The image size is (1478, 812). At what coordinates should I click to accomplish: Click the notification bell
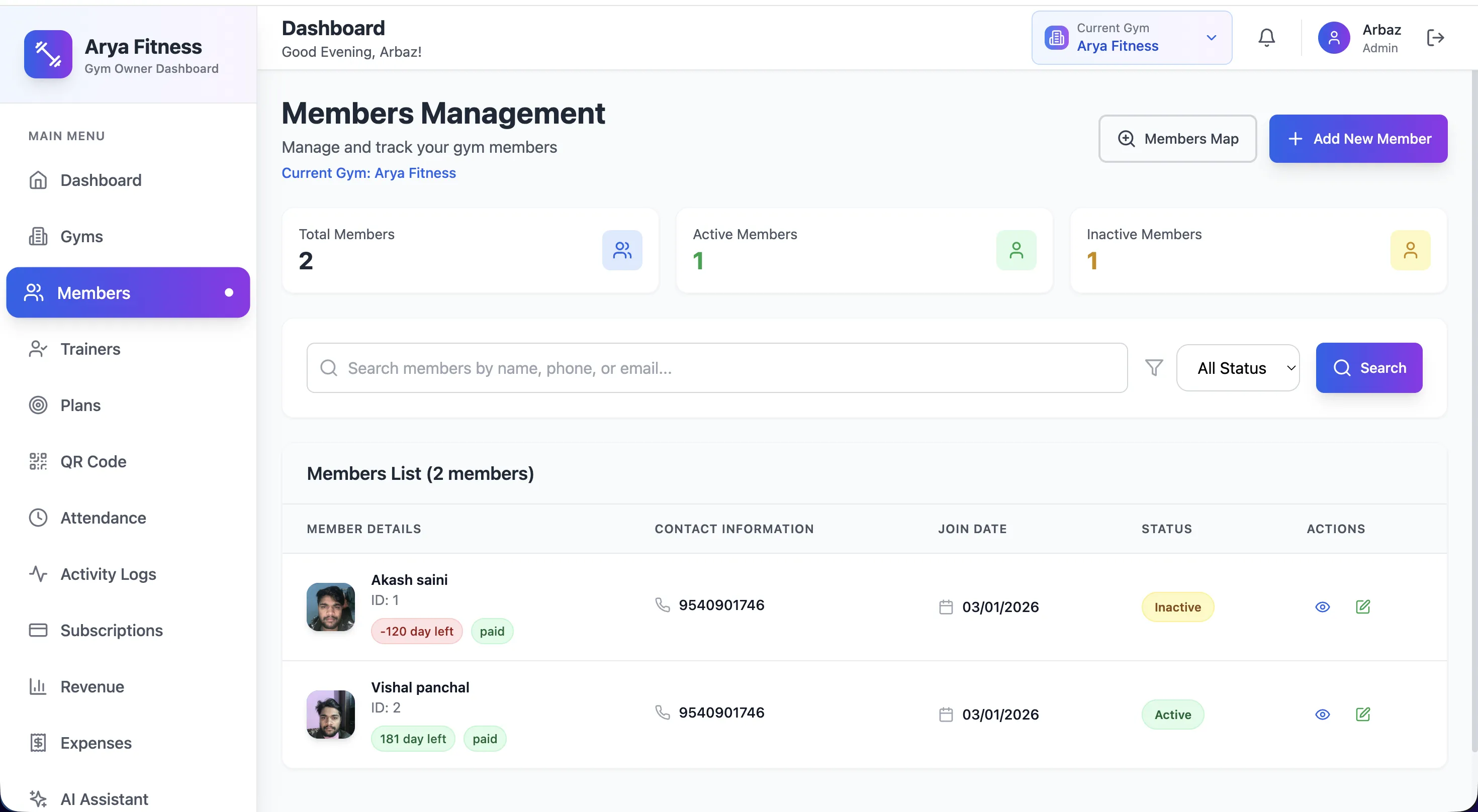pyautogui.click(x=1266, y=37)
